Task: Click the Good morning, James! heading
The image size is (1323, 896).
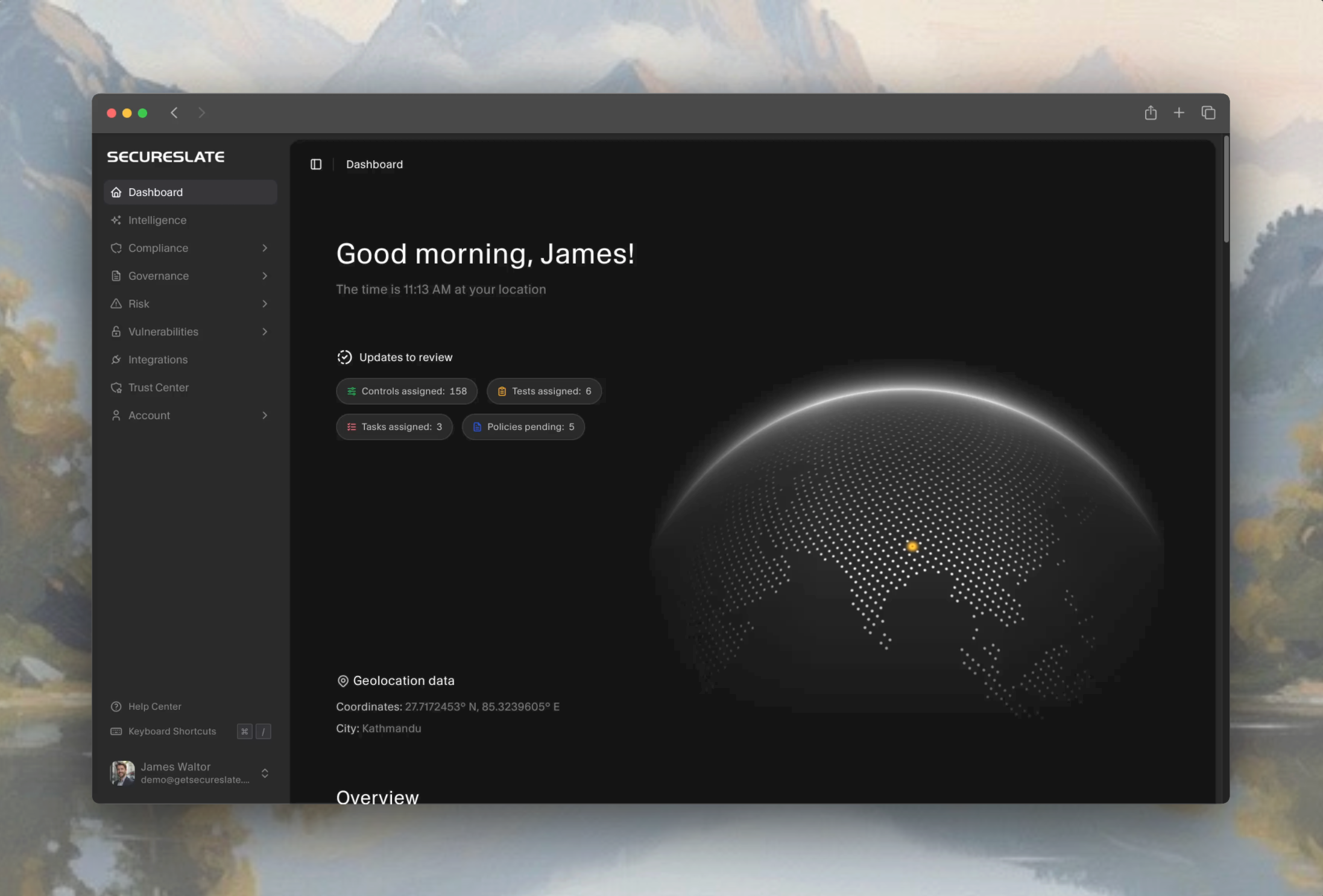Action: point(485,254)
